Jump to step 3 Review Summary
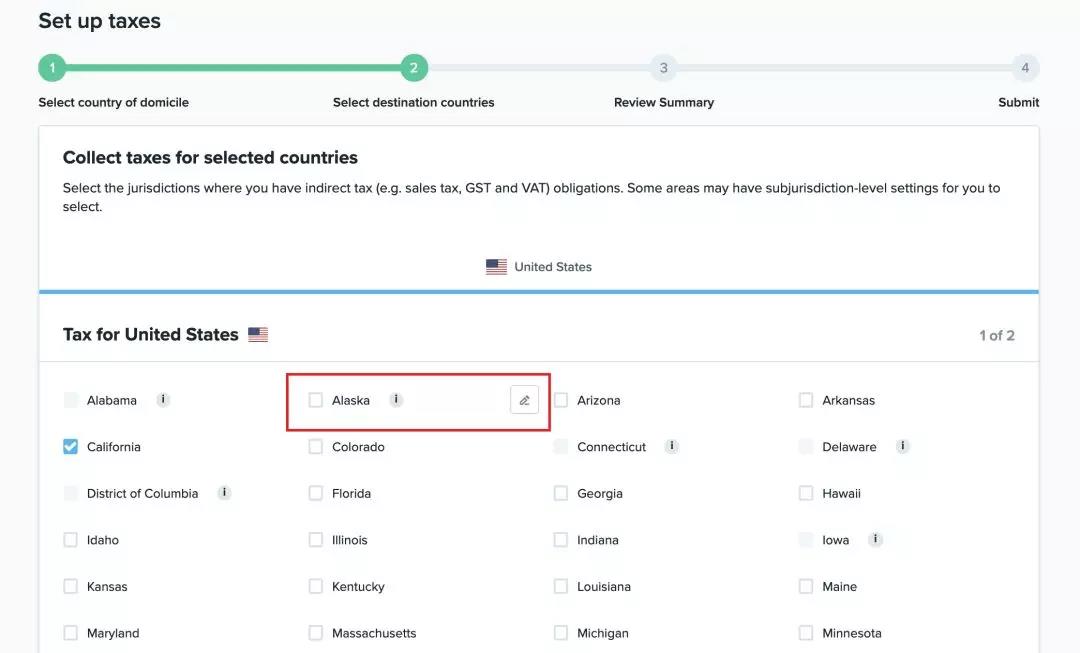 click(x=663, y=68)
